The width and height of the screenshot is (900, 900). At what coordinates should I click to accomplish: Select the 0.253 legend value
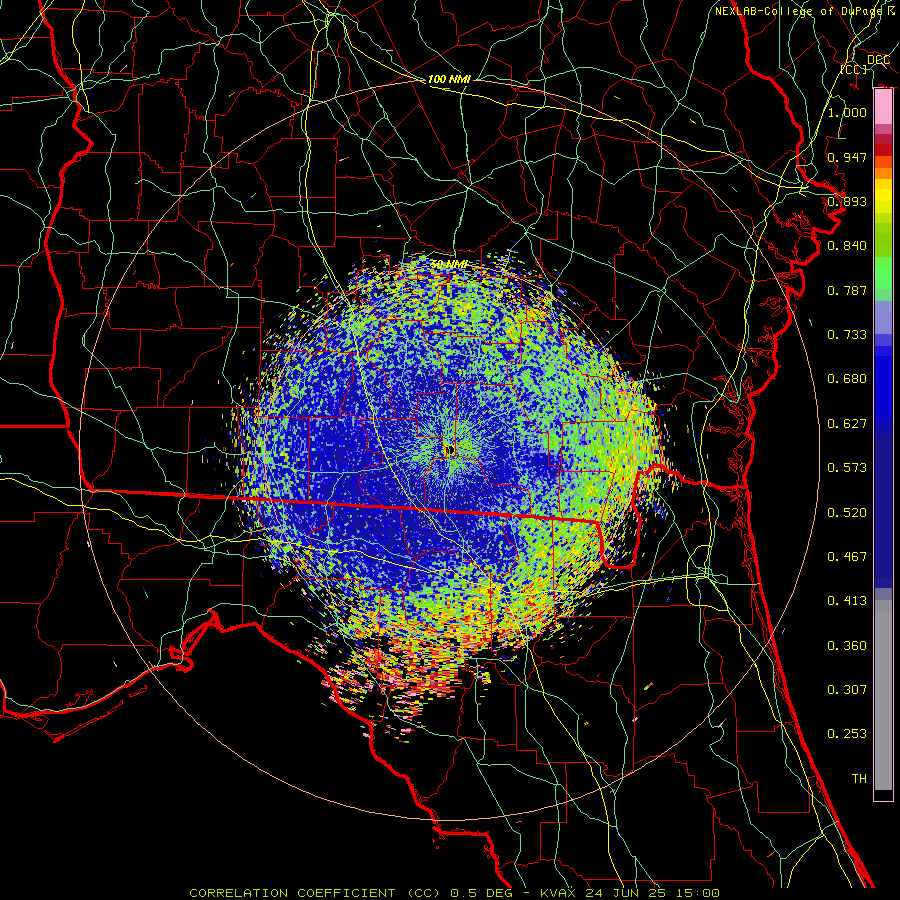pyautogui.click(x=847, y=734)
